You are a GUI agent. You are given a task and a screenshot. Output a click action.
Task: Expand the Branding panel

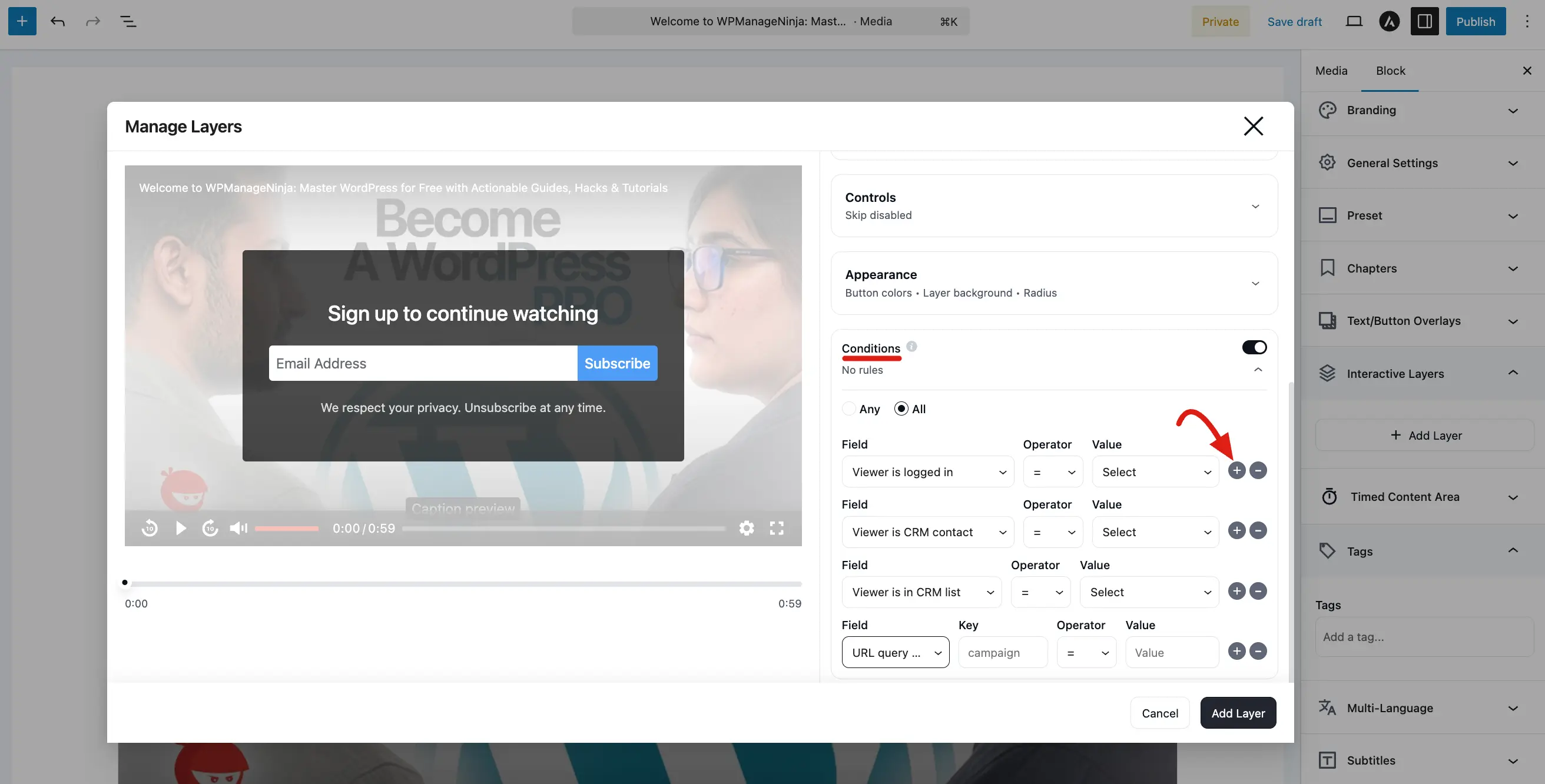(1423, 110)
